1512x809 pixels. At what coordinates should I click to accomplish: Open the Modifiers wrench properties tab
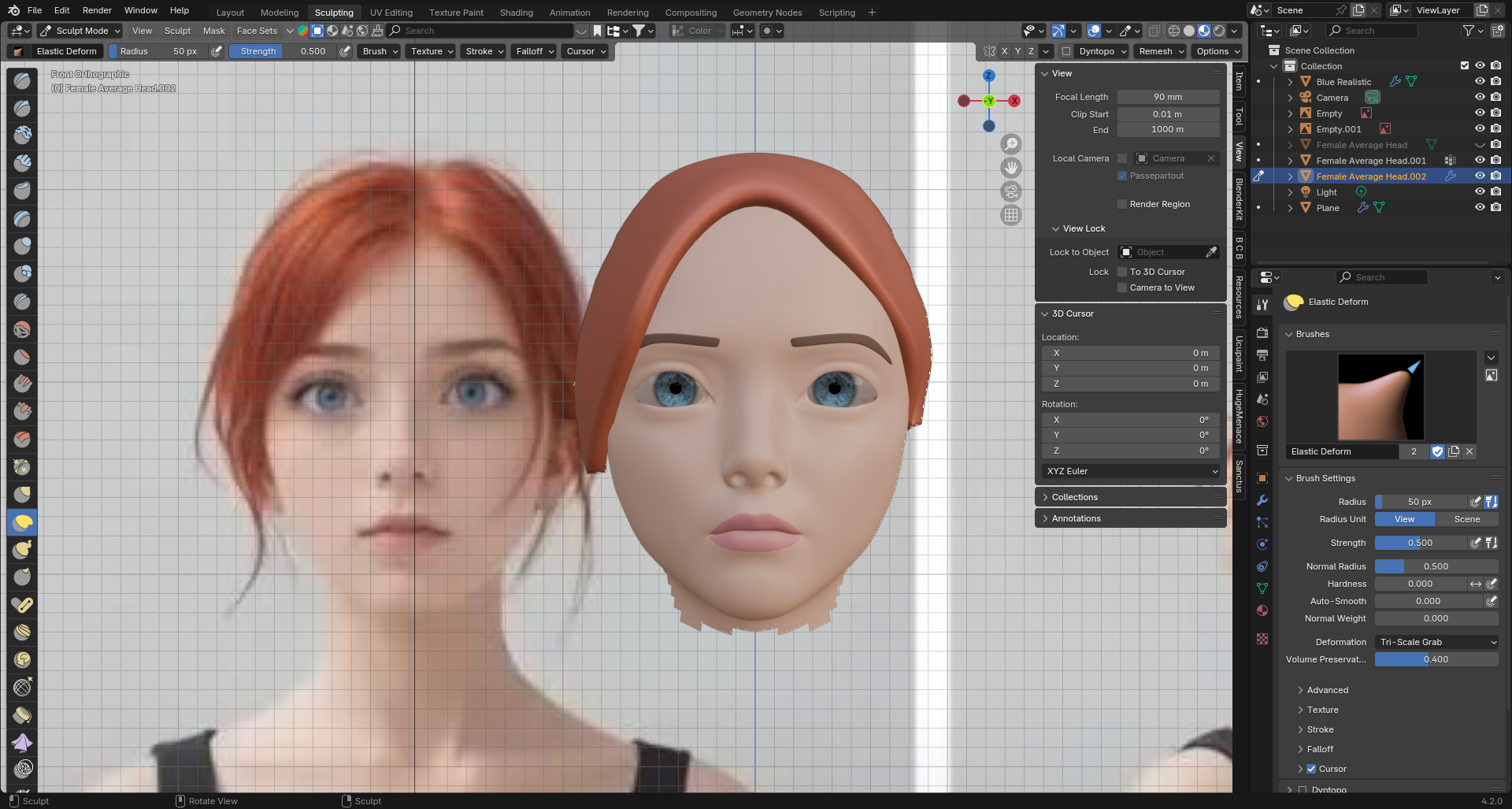(x=1262, y=500)
